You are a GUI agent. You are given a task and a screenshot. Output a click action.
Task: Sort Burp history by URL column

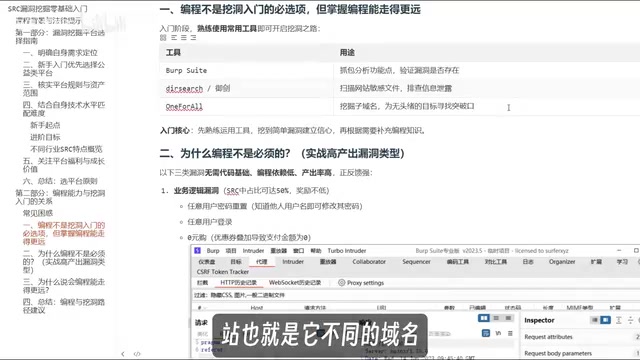pos(381,308)
